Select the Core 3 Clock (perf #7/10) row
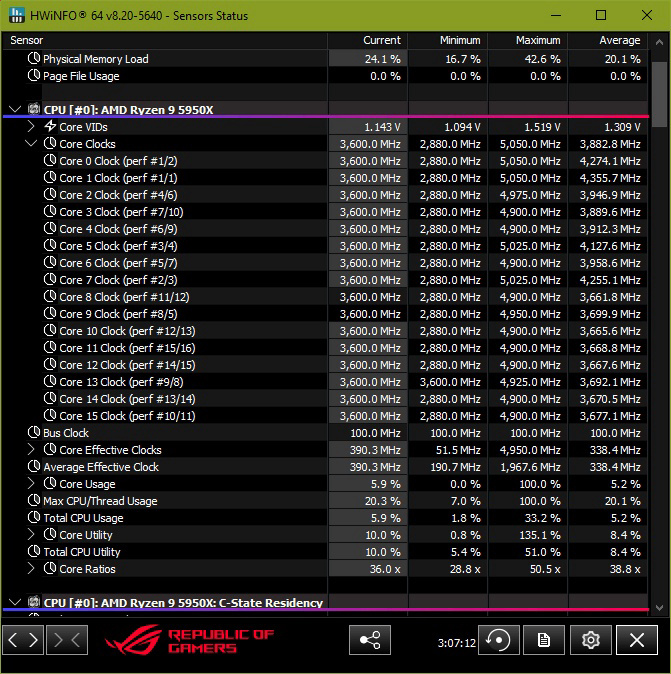This screenshot has width=671, height=674. pyautogui.click(x=325, y=212)
